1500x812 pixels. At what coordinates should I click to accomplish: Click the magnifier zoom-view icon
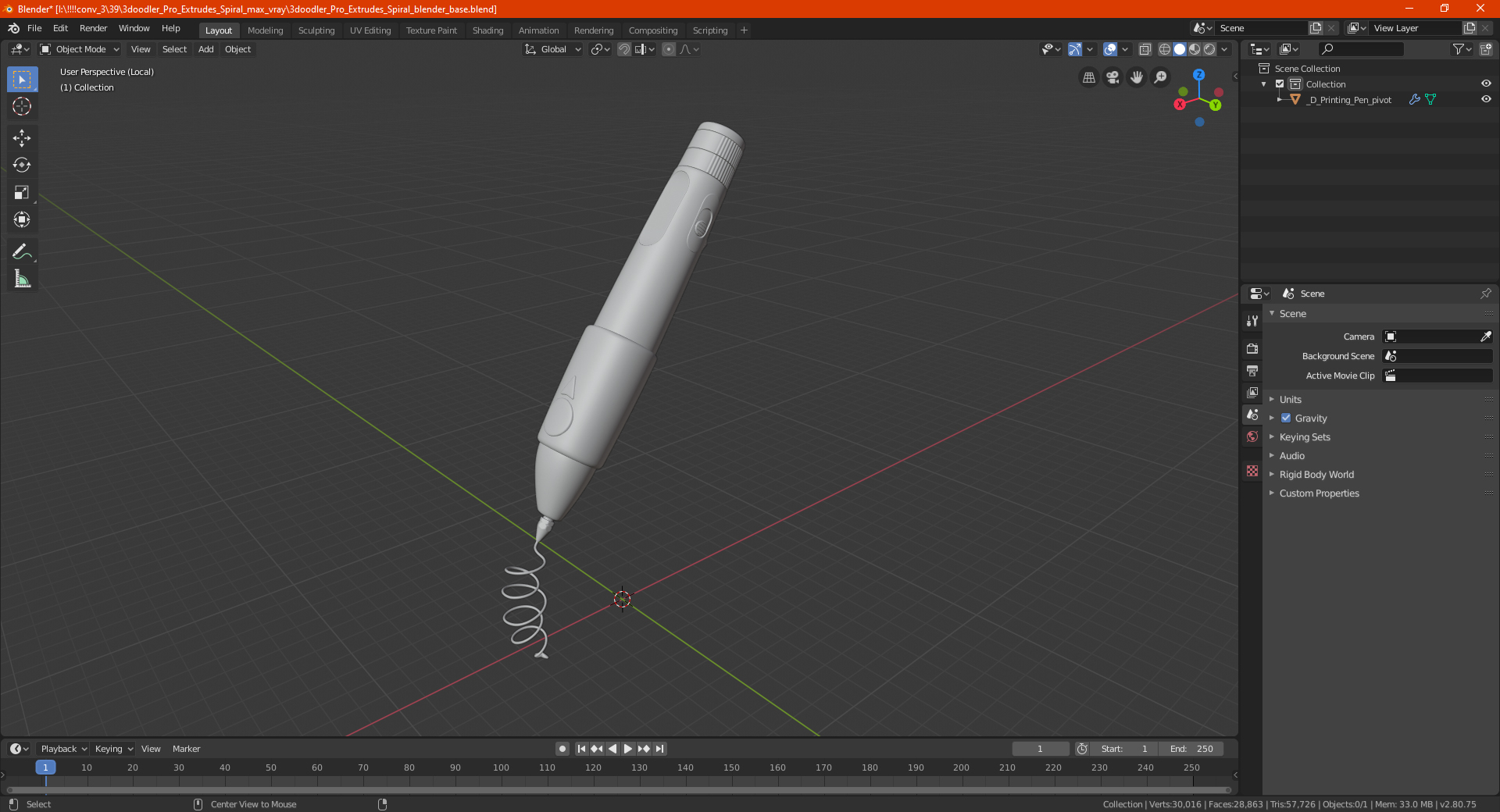coord(1161,77)
